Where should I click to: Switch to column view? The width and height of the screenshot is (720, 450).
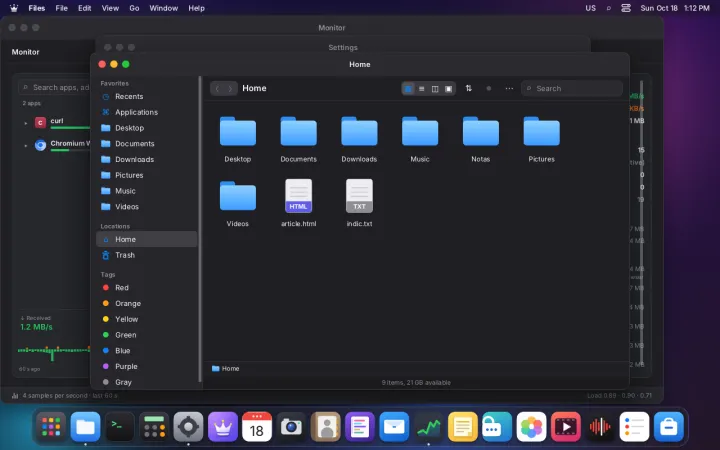(x=435, y=89)
